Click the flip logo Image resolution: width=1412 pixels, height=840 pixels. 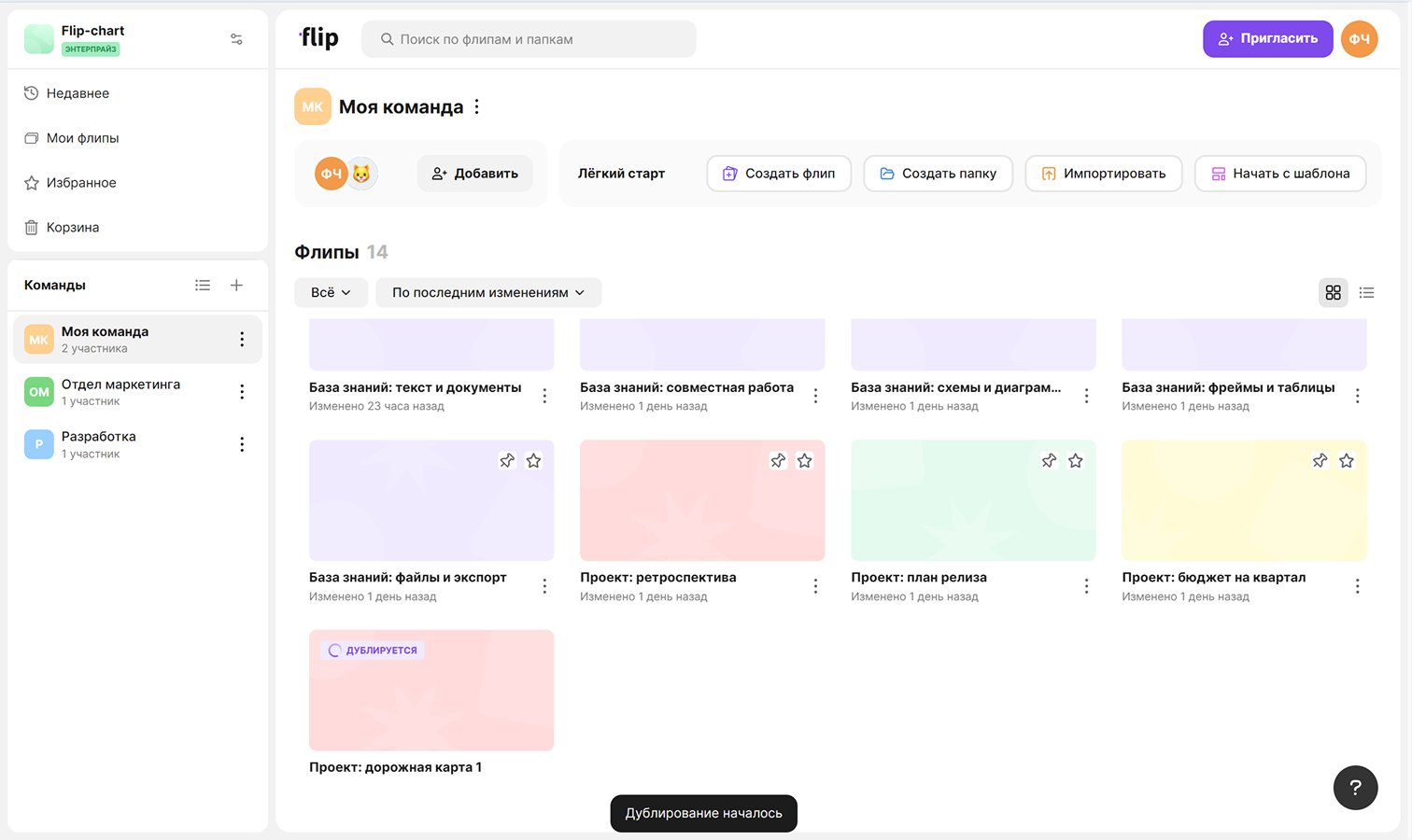coord(319,38)
